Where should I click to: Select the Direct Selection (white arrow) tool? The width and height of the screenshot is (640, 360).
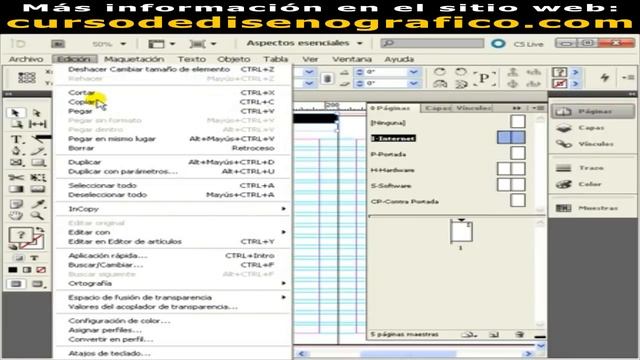(x=37, y=113)
